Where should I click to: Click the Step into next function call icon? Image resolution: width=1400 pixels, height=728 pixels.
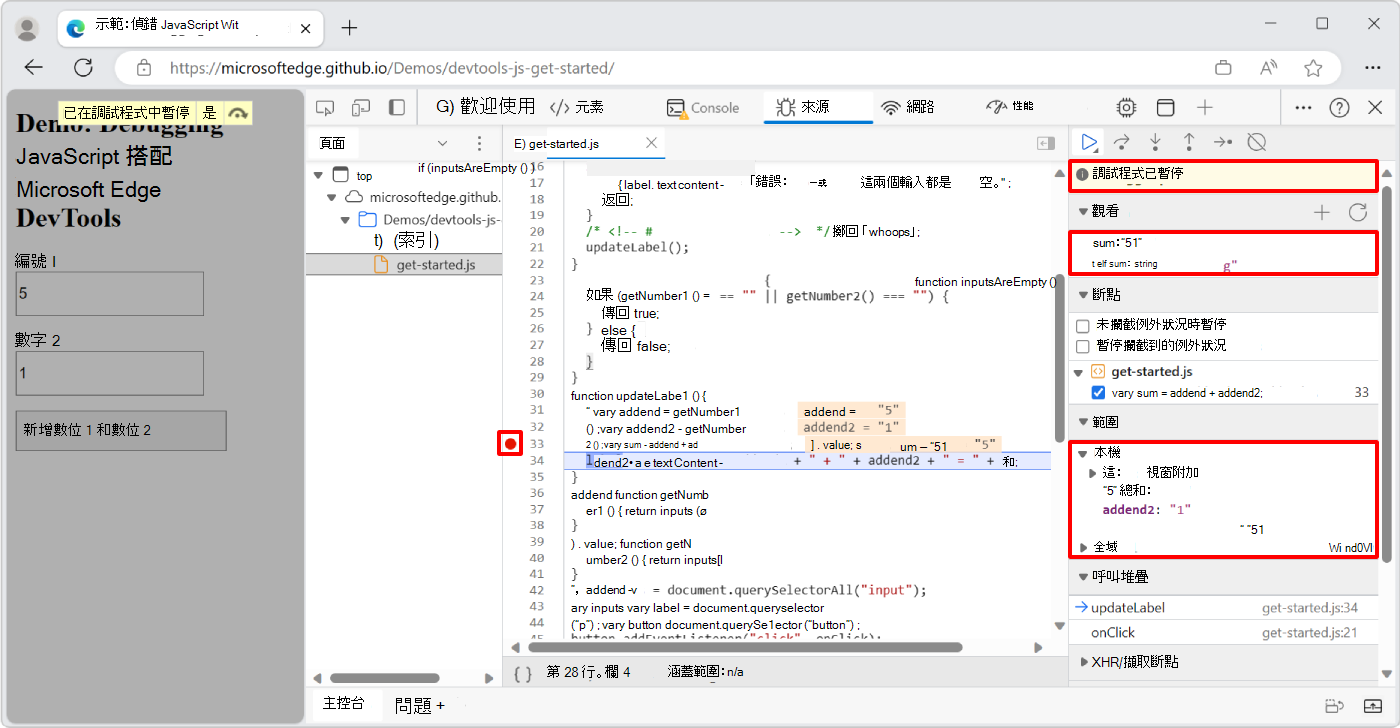coord(1155,142)
